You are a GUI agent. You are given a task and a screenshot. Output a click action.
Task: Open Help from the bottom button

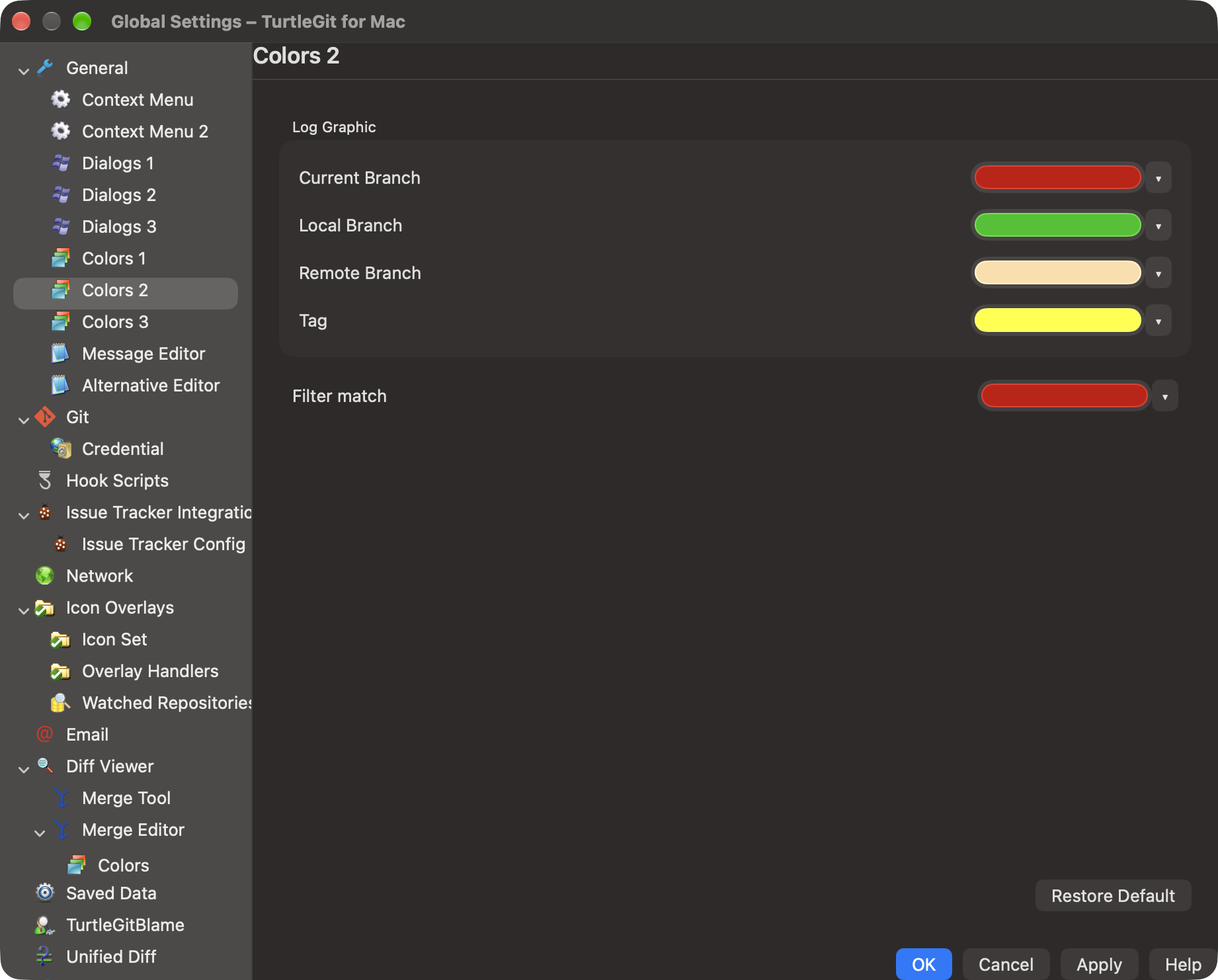tap(1183, 964)
